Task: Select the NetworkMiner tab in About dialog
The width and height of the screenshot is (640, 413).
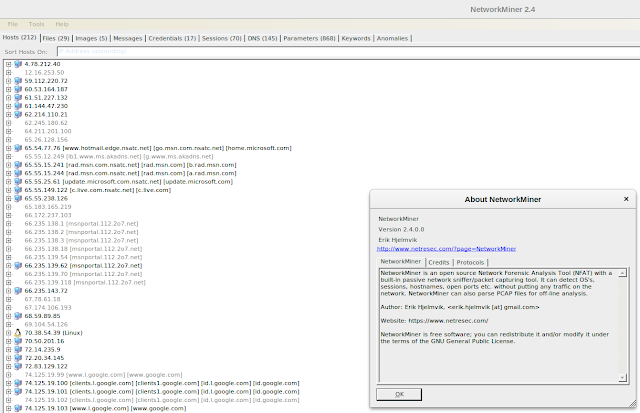Action: point(400,262)
